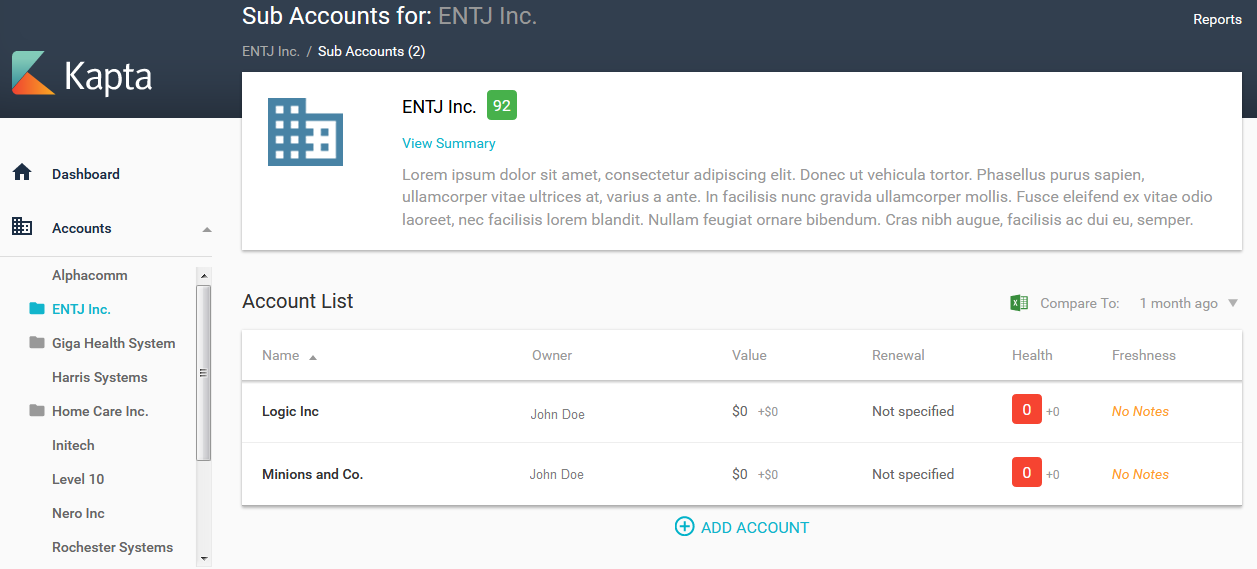Go to Dashboard in the sidebar
The image size is (1257, 569).
point(86,174)
